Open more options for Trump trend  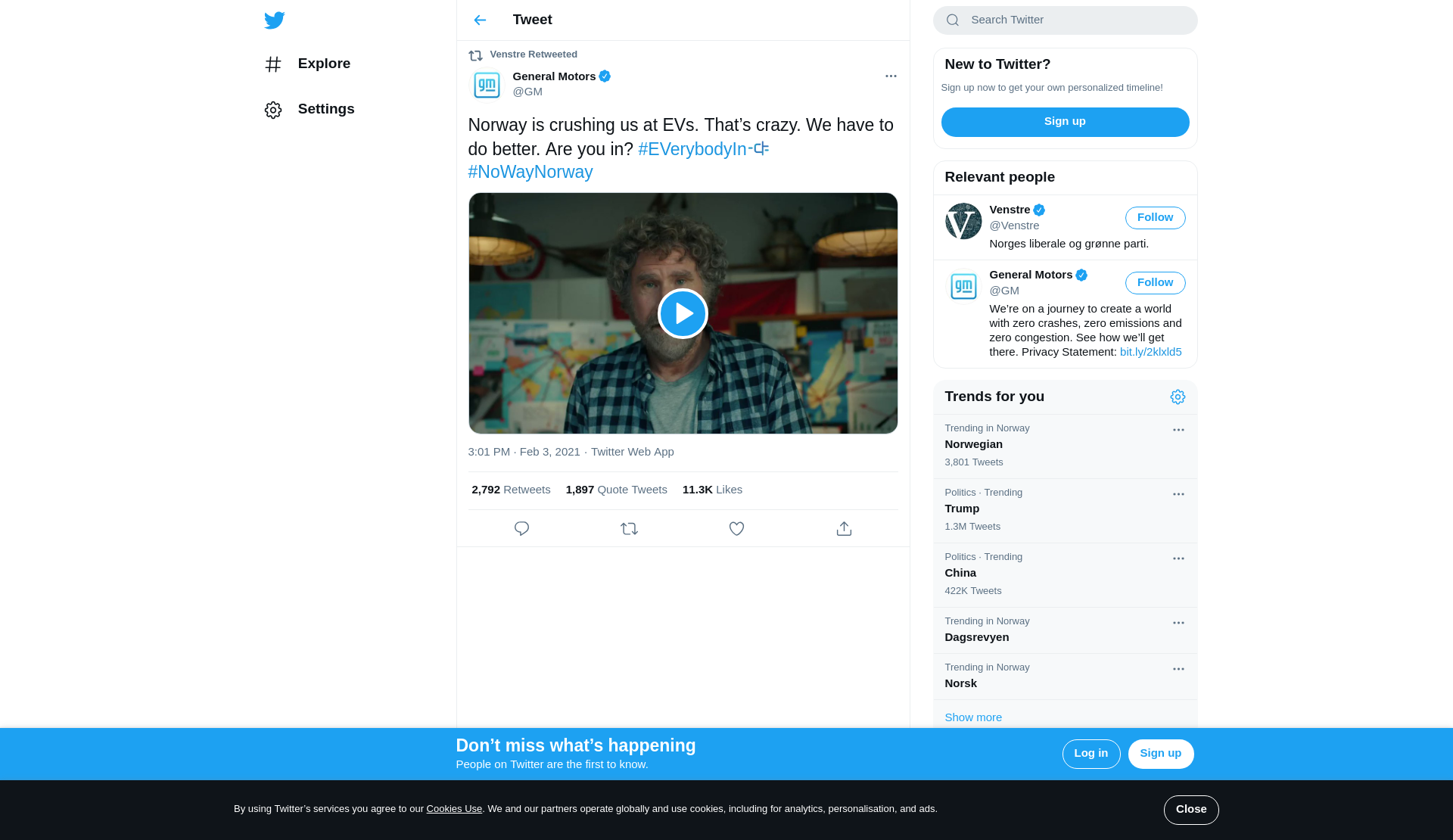click(1178, 494)
